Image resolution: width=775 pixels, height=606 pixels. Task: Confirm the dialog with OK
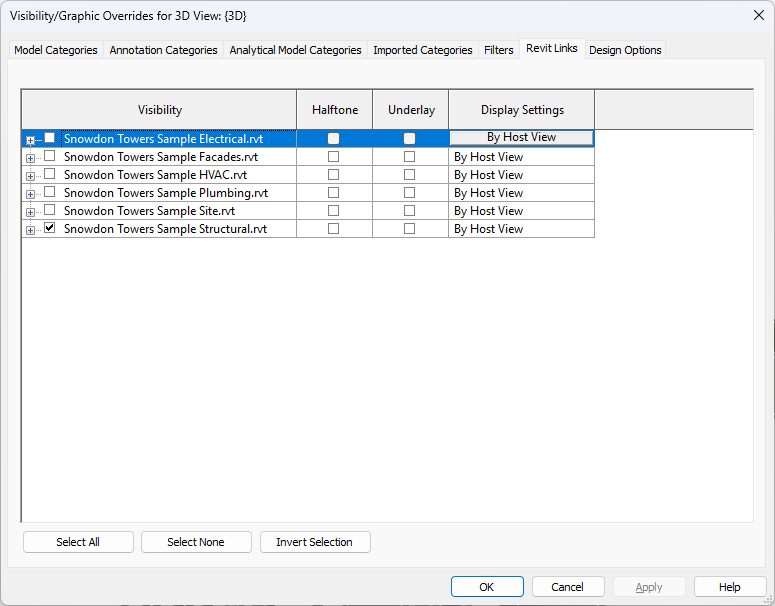pyautogui.click(x=487, y=587)
